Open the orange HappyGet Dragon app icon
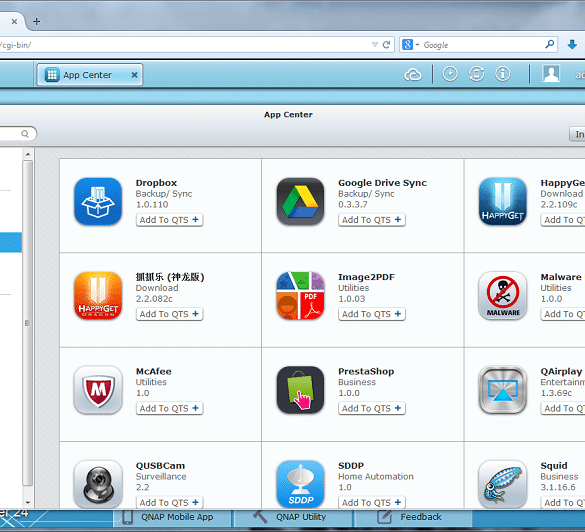This screenshot has height=532, width=585. (x=98, y=295)
